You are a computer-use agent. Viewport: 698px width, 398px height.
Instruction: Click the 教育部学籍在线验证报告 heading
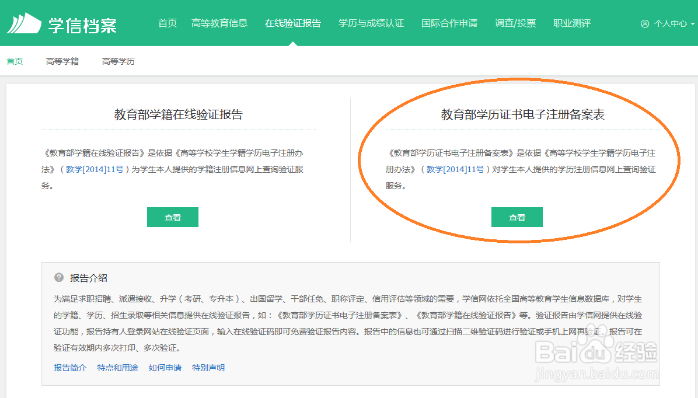pos(179,114)
